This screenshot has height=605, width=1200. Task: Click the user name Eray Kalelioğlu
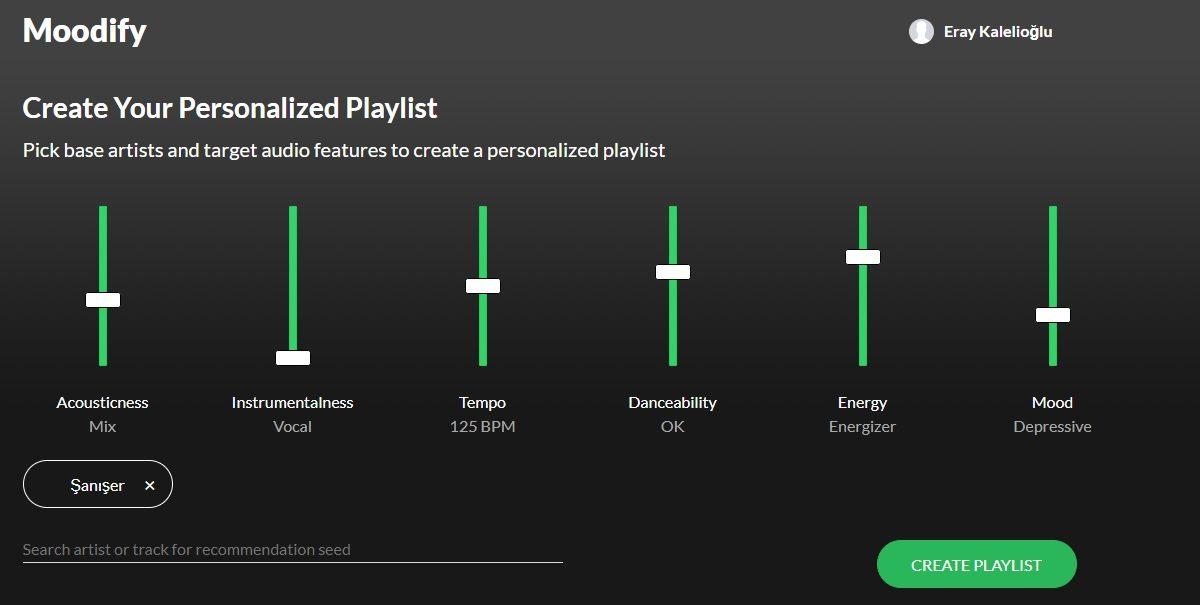click(996, 31)
